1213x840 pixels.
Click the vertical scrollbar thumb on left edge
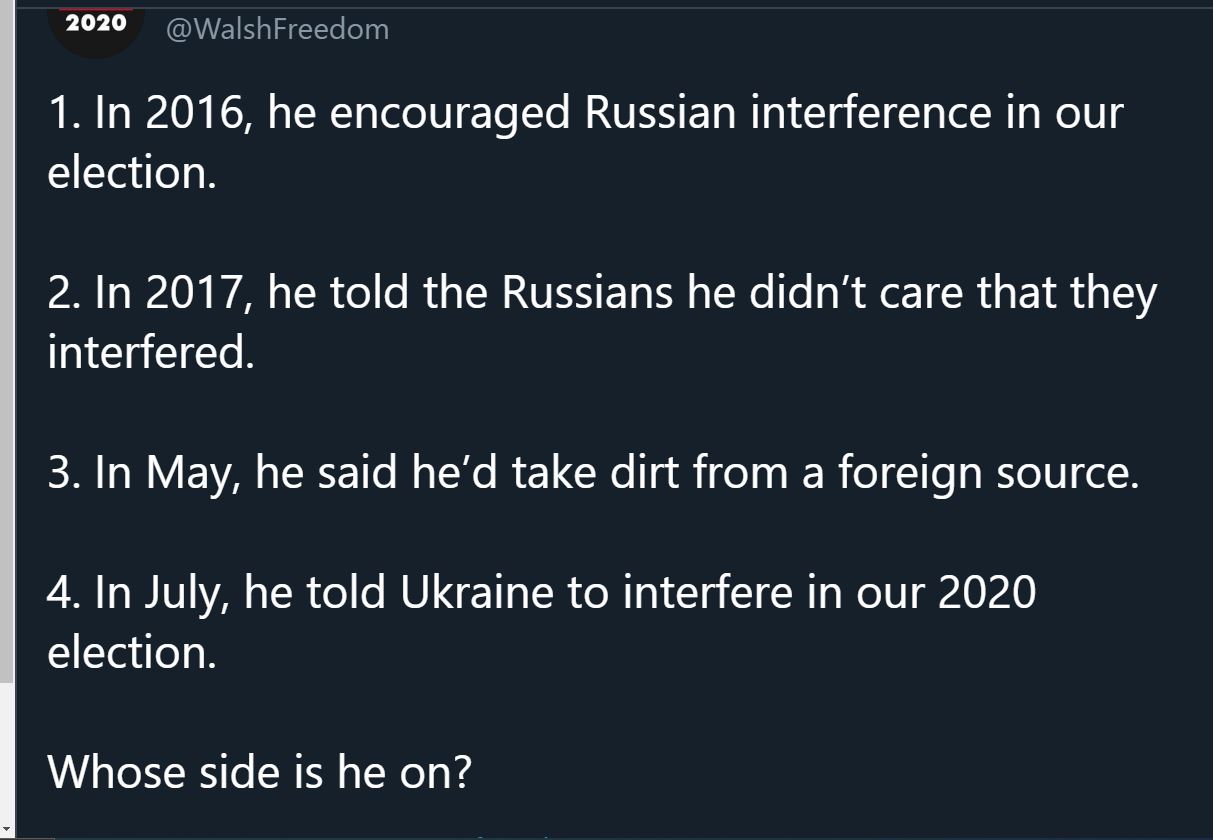tap(7, 340)
